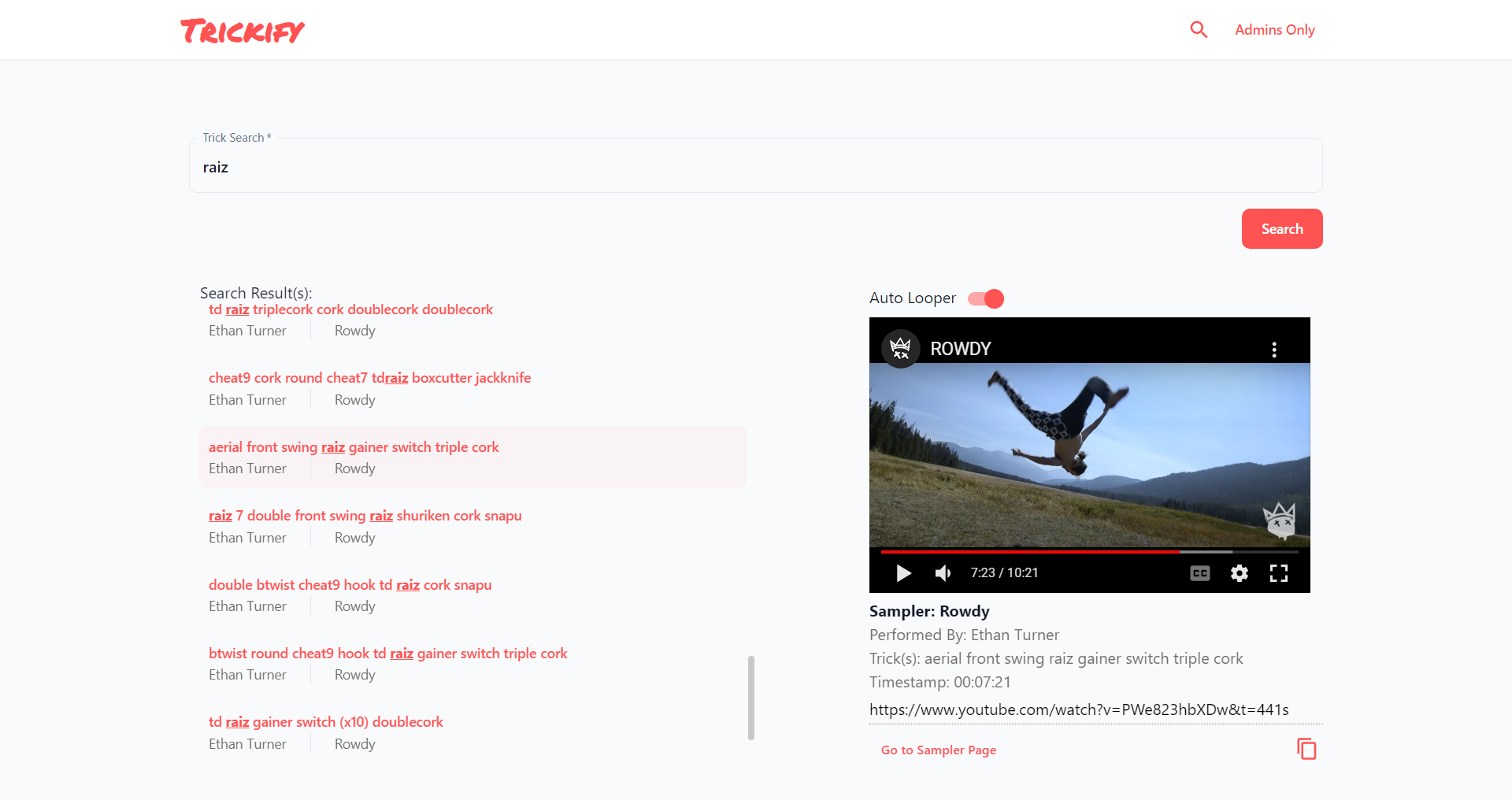Viewport: 1512px width, 800px height.
Task: Play the Rowdy video
Action: [x=903, y=573]
